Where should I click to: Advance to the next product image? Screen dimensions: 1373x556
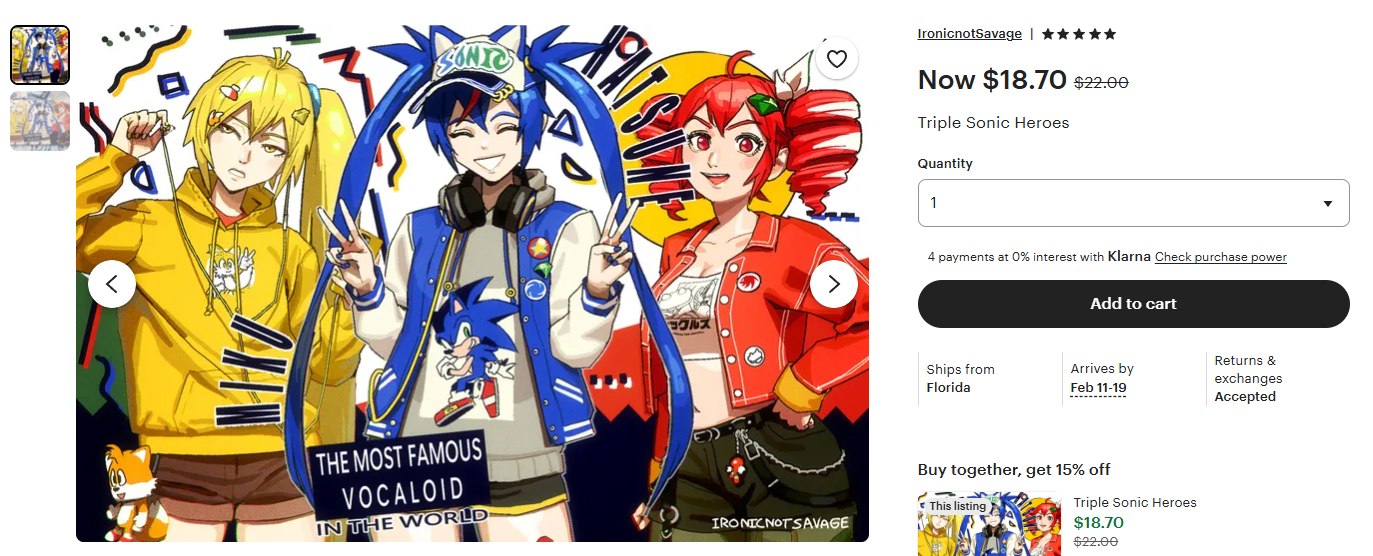(x=834, y=284)
